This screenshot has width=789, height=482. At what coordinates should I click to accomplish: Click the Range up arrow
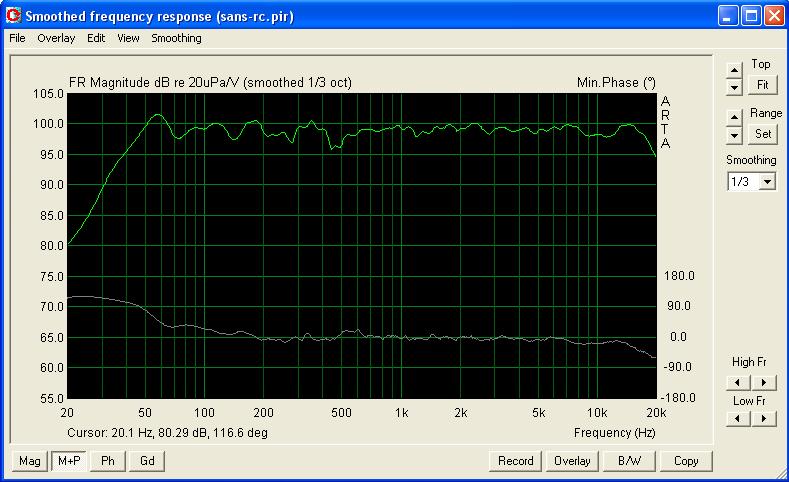pyautogui.click(x=734, y=118)
